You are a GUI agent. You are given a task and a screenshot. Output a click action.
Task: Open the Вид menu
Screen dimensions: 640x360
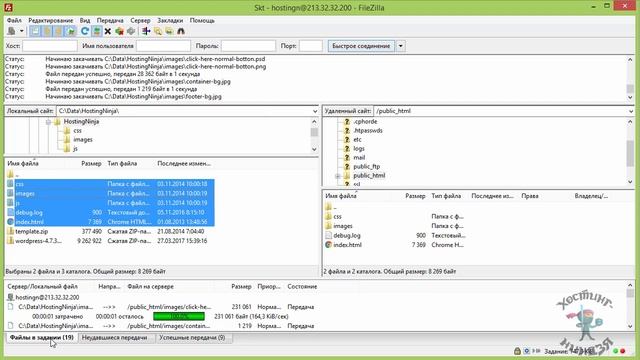coord(85,20)
